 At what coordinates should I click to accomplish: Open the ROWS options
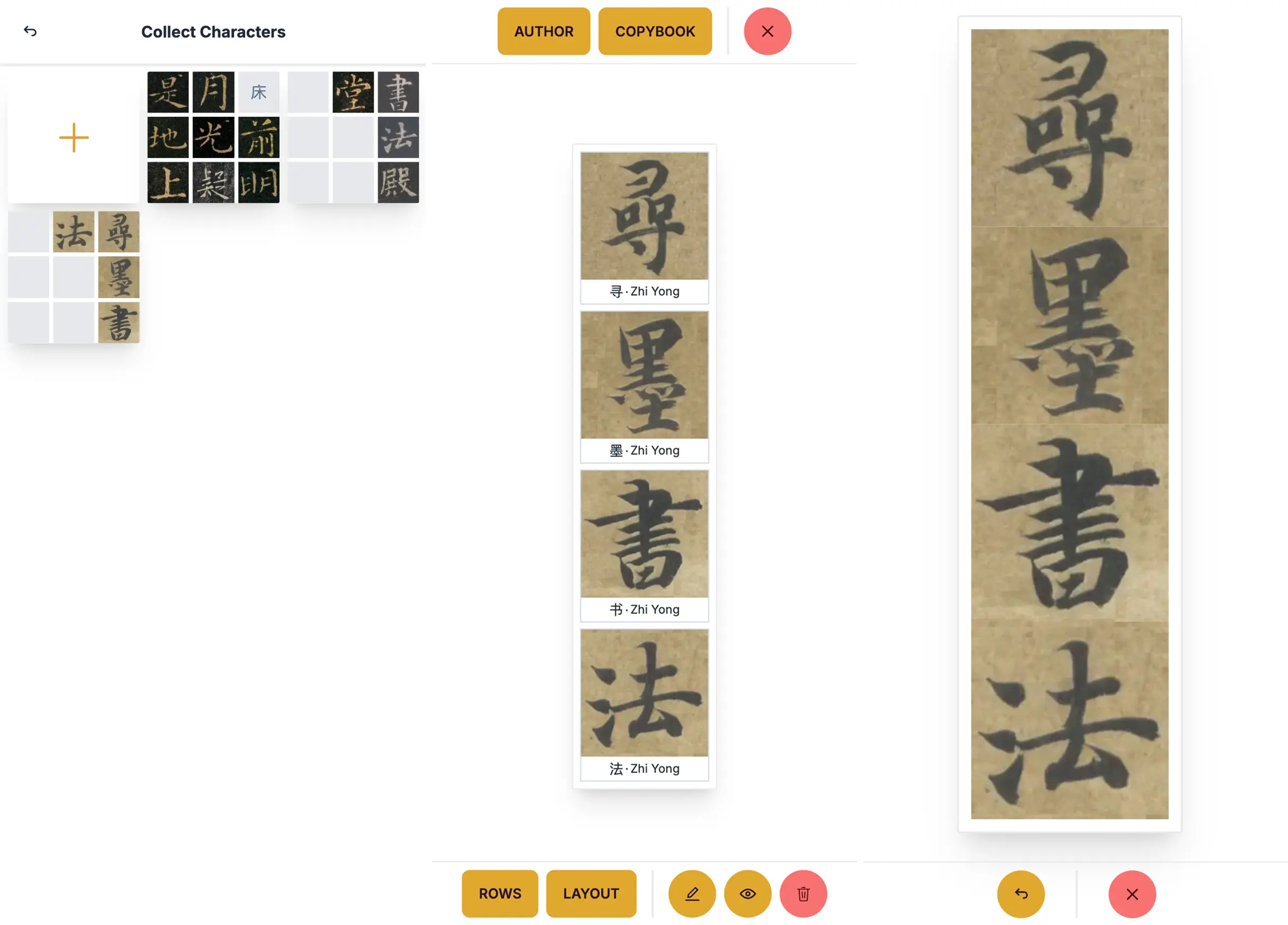500,893
